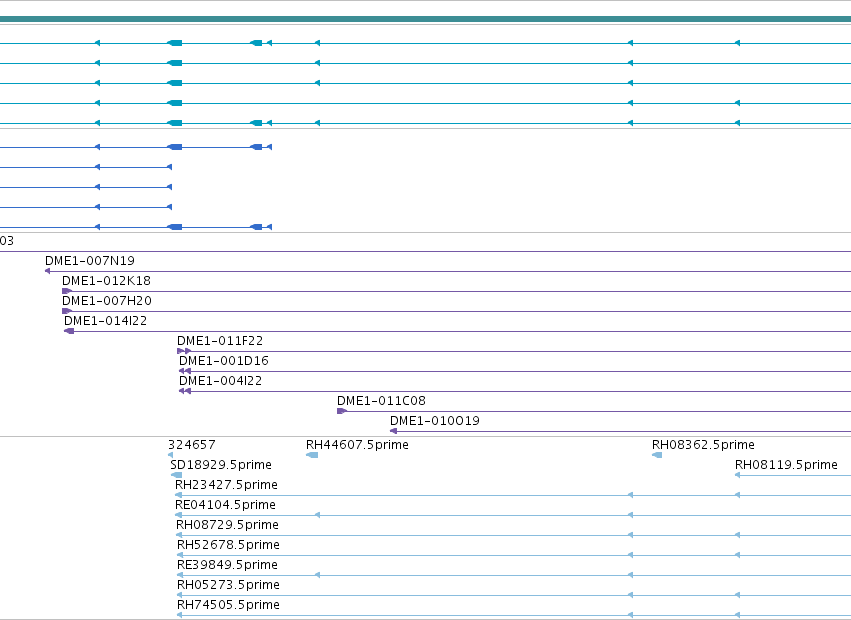This screenshot has width=851, height=620.
Task: Click the DME1-011C08 start arrow glyph
Action: click(x=342, y=411)
